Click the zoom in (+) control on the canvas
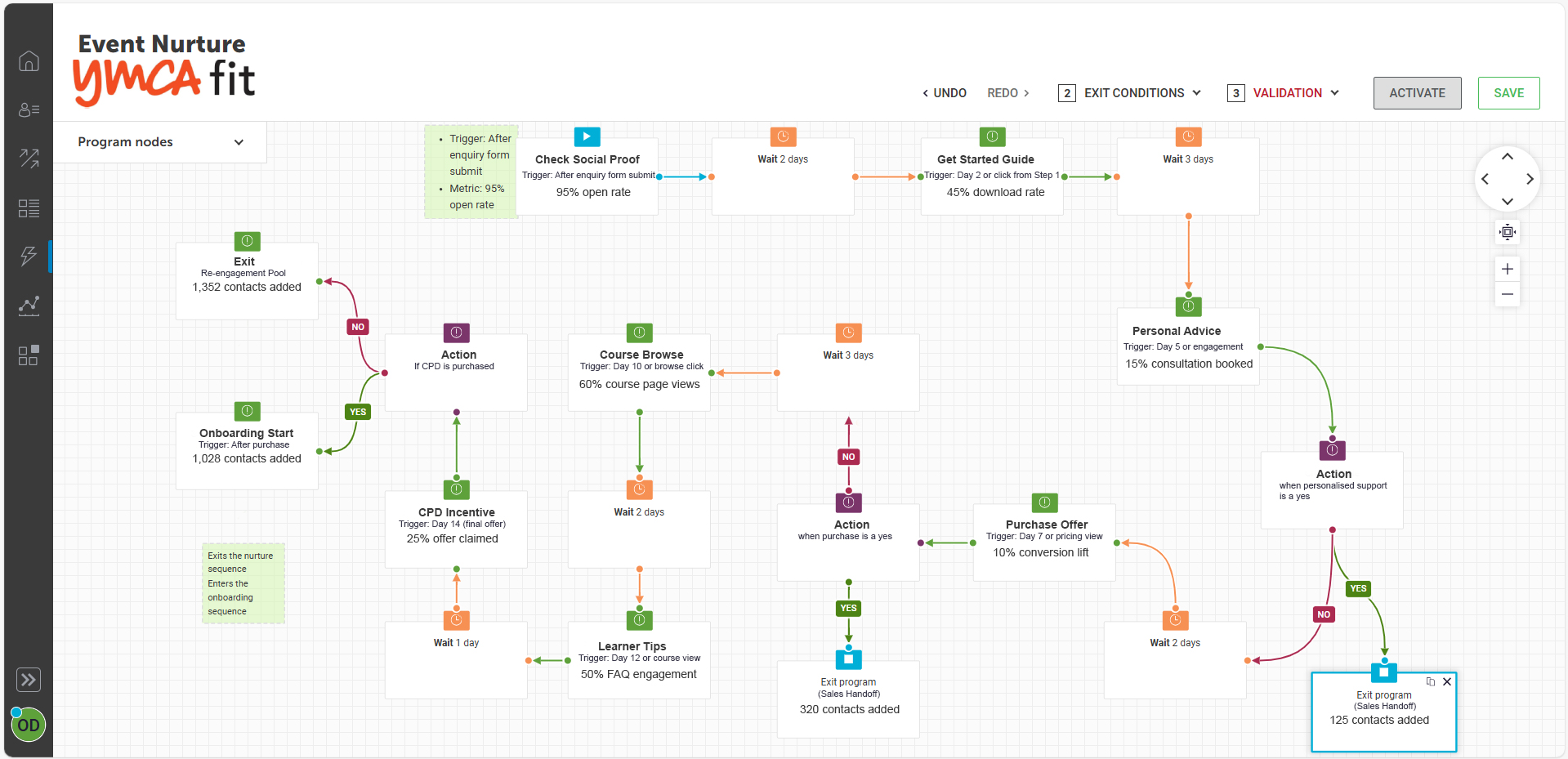 1508,269
